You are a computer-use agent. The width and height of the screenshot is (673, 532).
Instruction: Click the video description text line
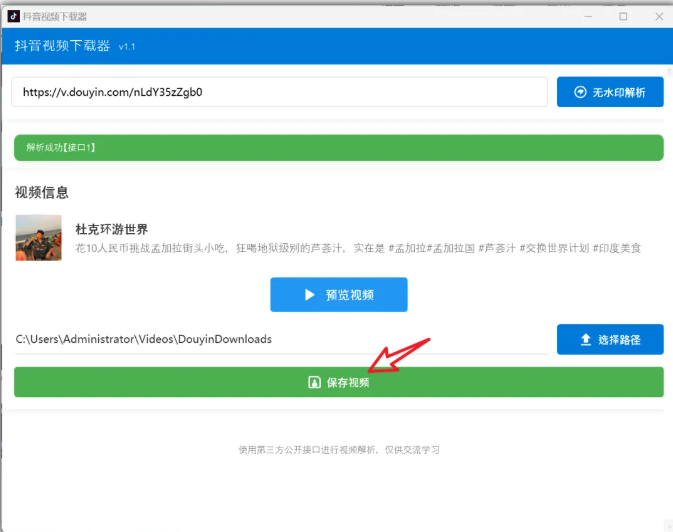(358, 248)
